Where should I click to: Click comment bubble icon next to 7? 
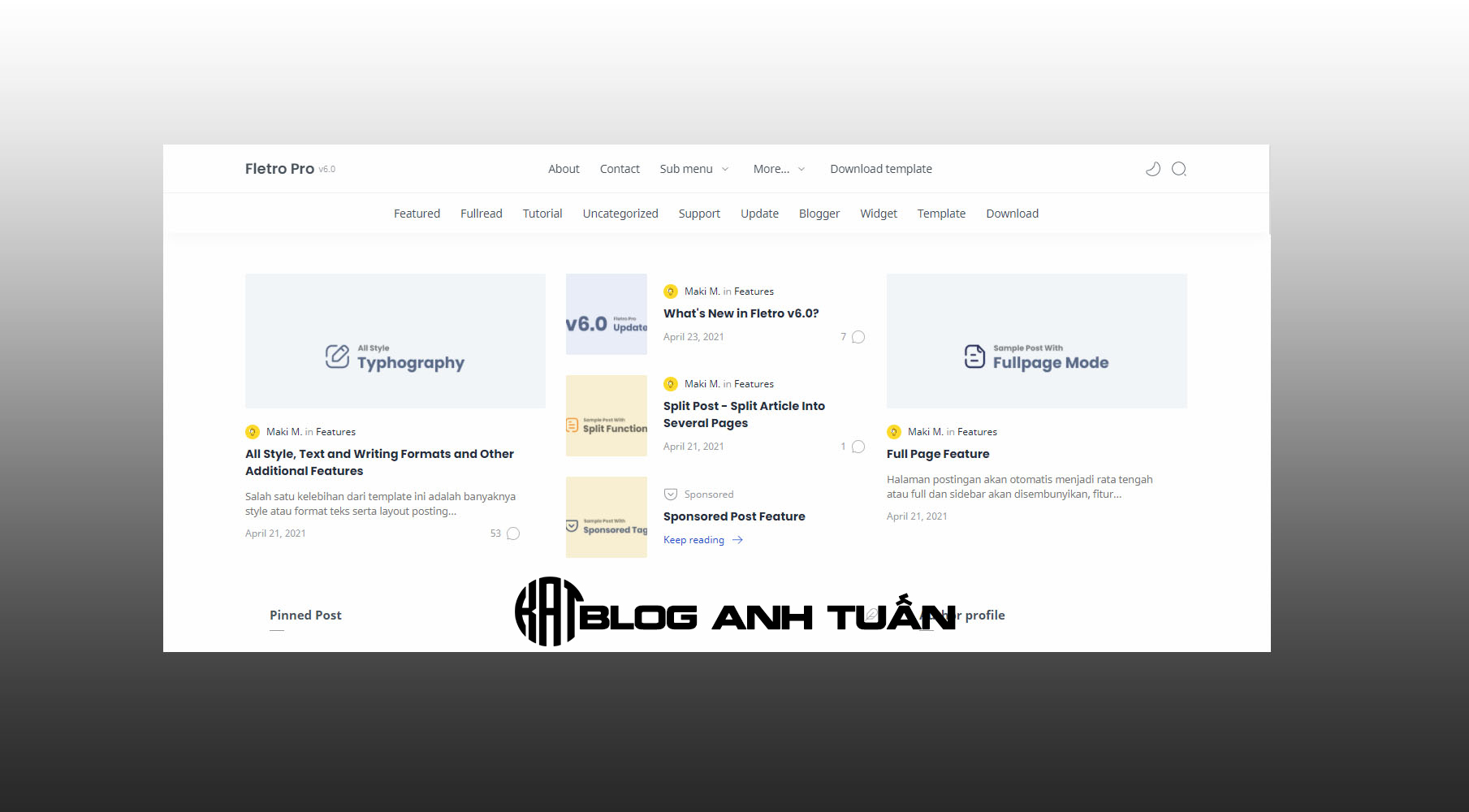[858, 337]
